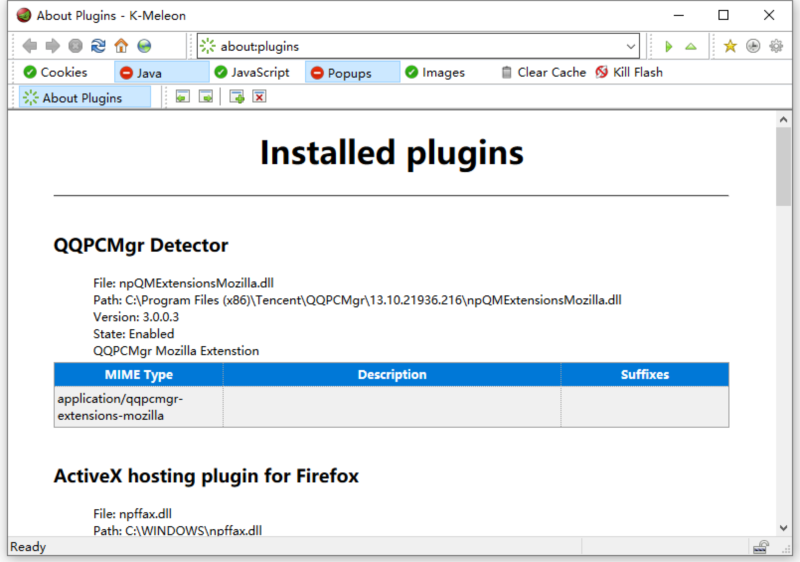The image size is (800, 562).
Task: Click scrollbar down arrow
Action: (x=784, y=528)
